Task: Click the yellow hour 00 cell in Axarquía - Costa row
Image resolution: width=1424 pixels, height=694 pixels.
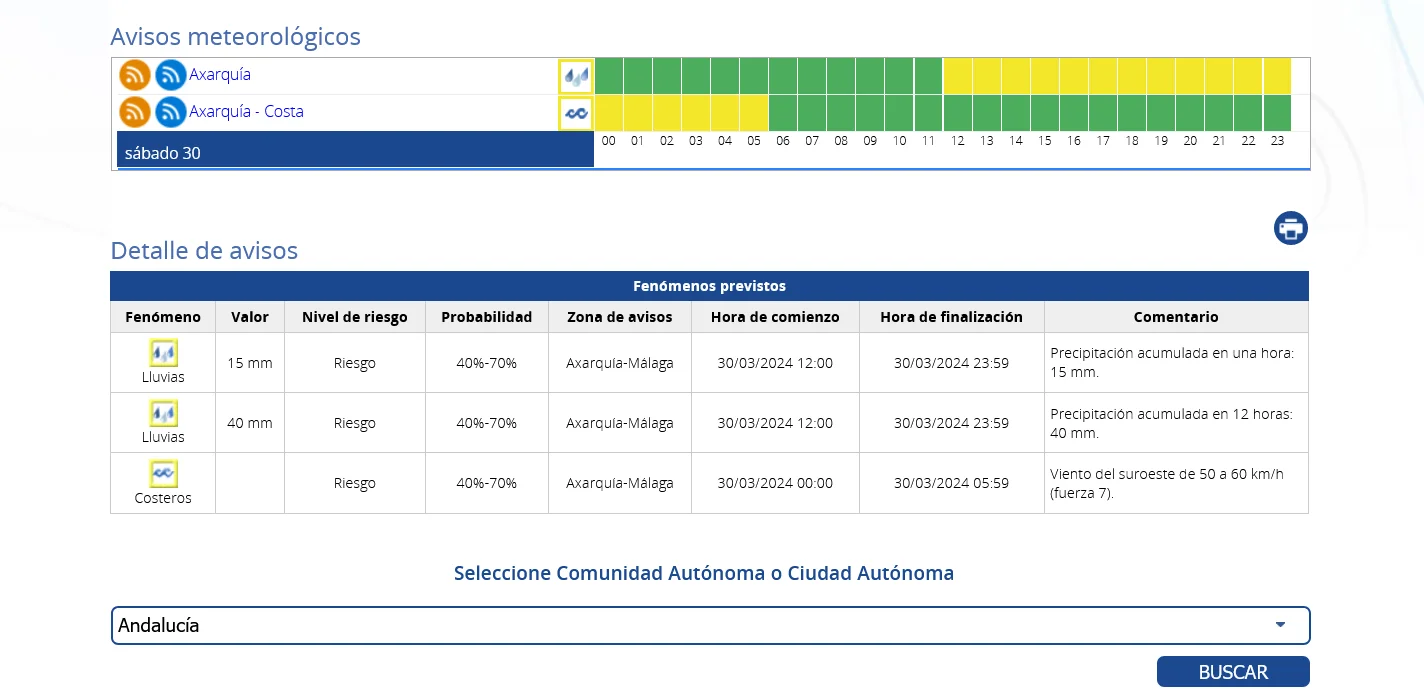Action: point(608,113)
